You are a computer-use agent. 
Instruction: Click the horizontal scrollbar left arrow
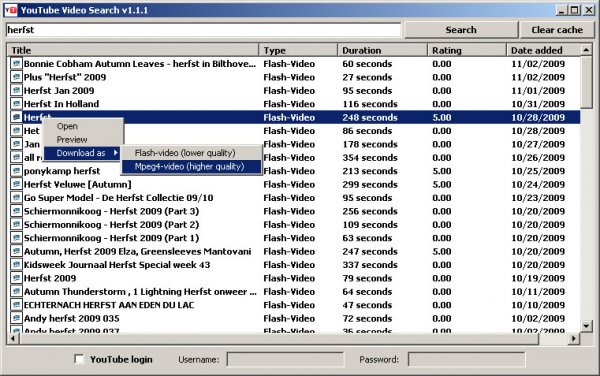click(x=13, y=339)
